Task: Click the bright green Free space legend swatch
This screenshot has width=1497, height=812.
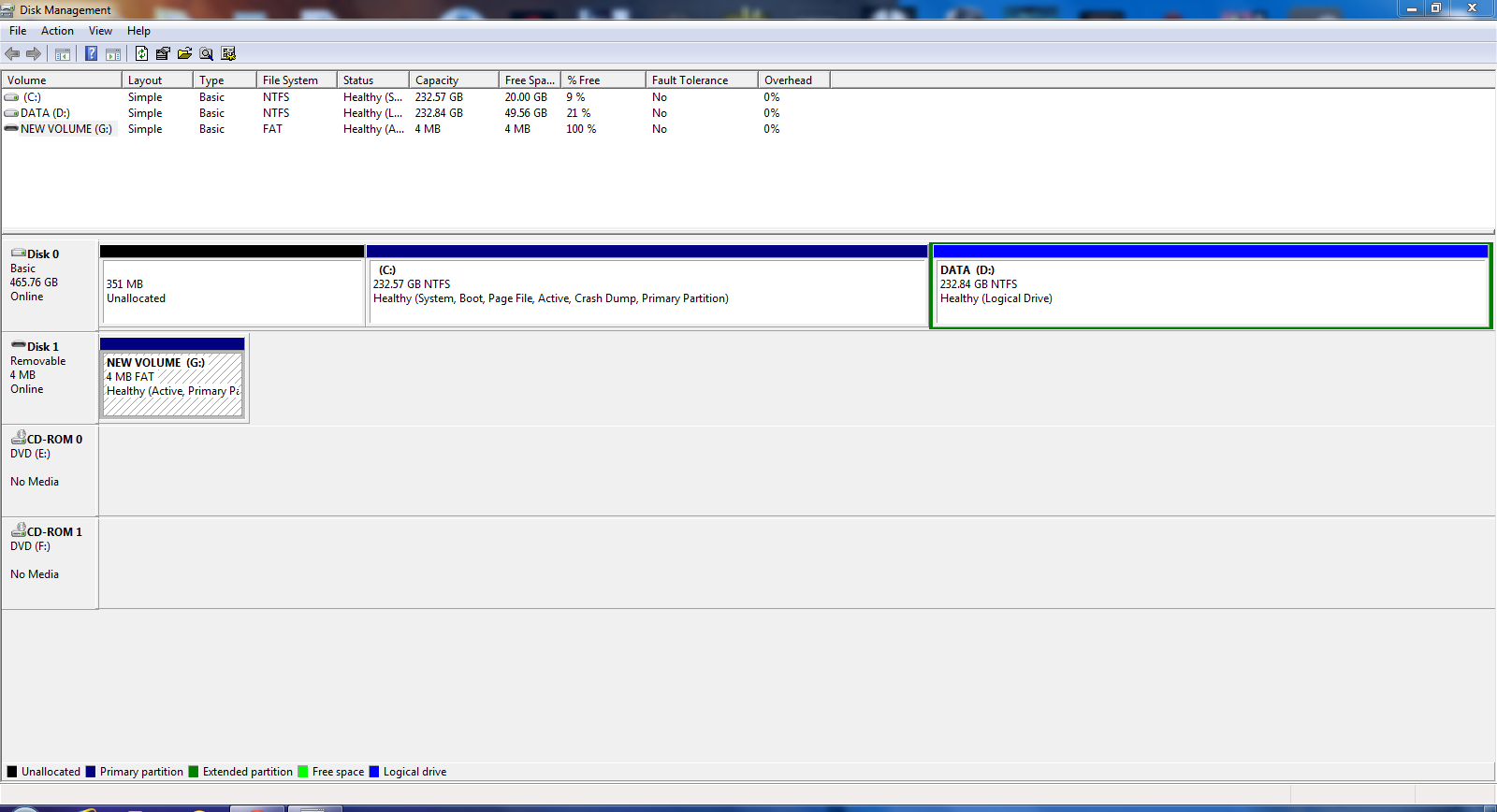Action: pos(303,772)
